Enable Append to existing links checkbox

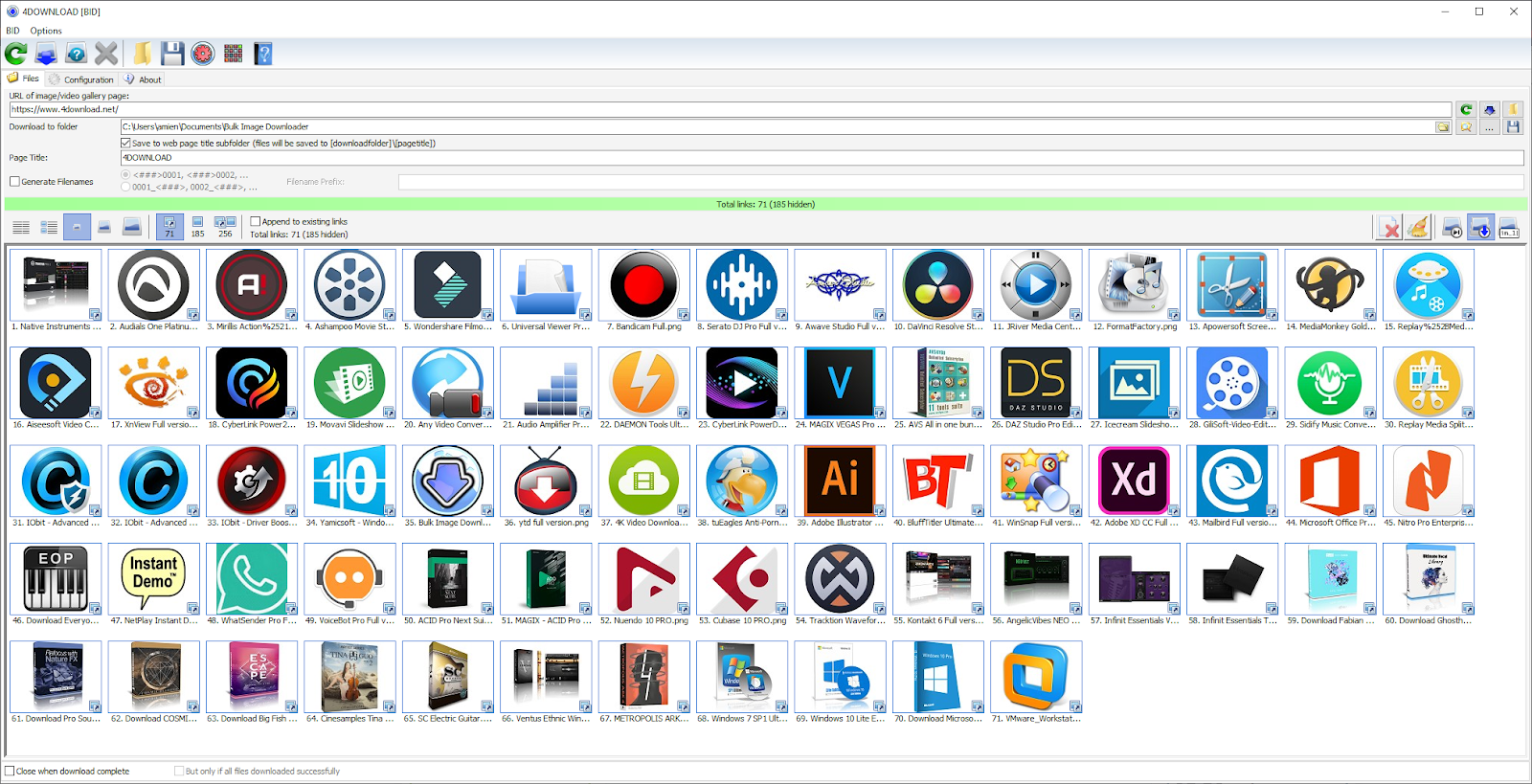(255, 221)
